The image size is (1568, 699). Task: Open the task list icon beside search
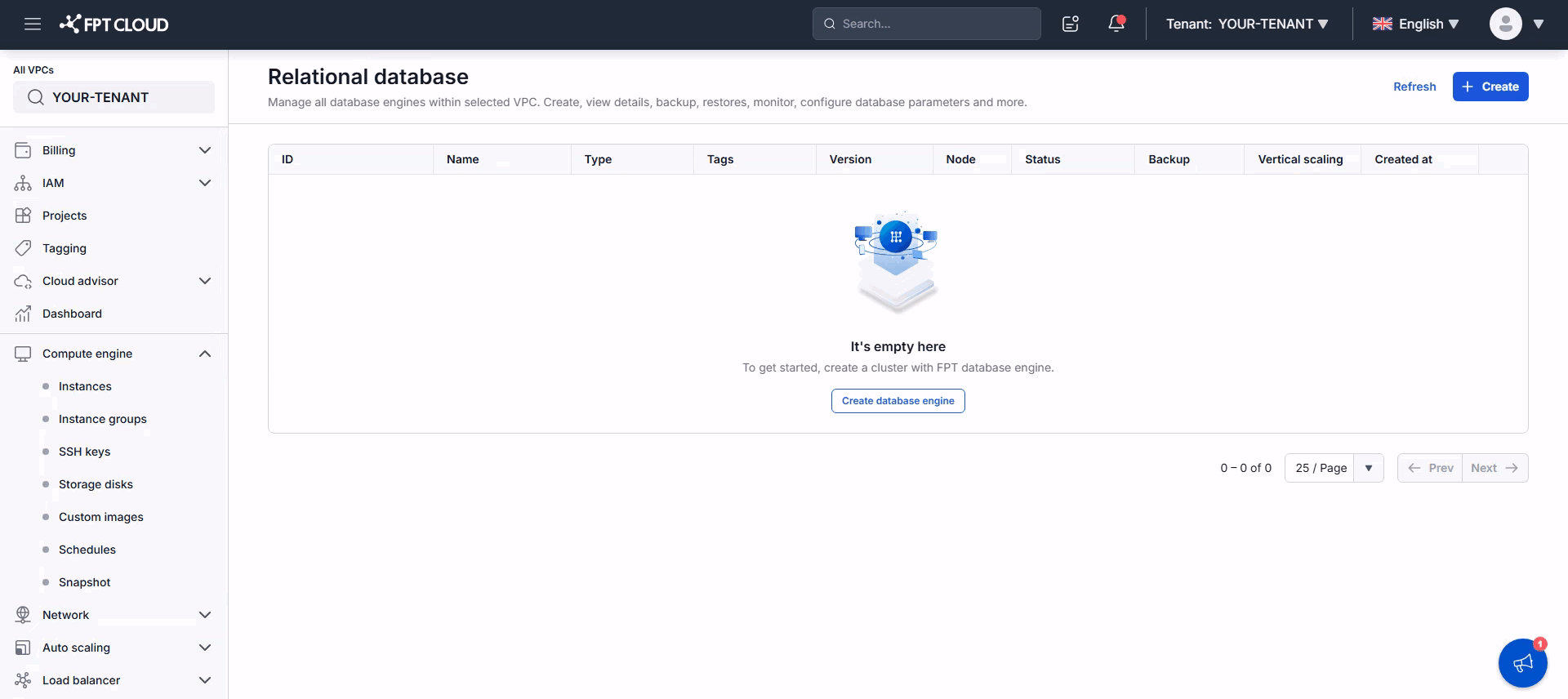coord(1070,24)
